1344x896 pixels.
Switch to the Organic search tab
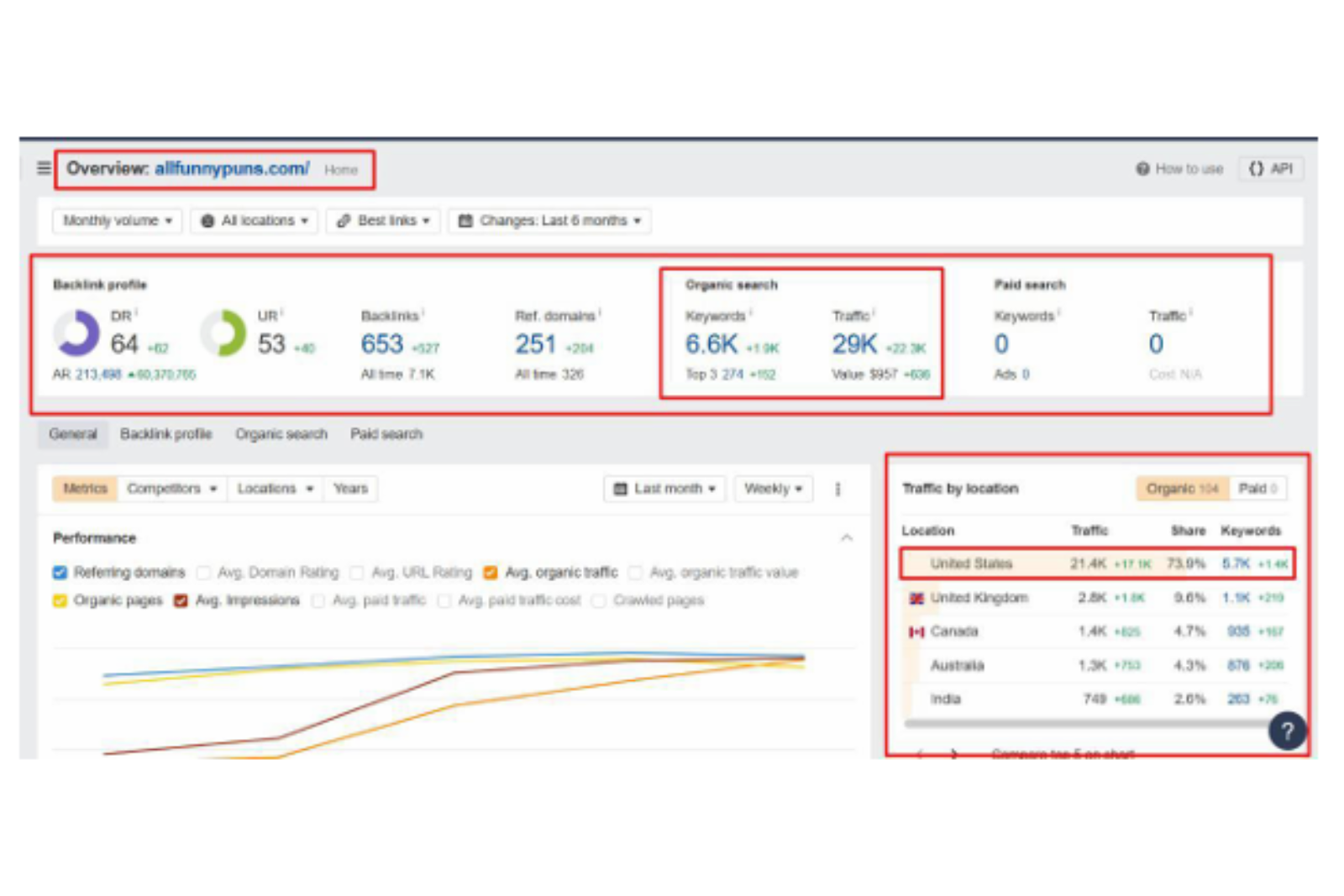[281, 434]
